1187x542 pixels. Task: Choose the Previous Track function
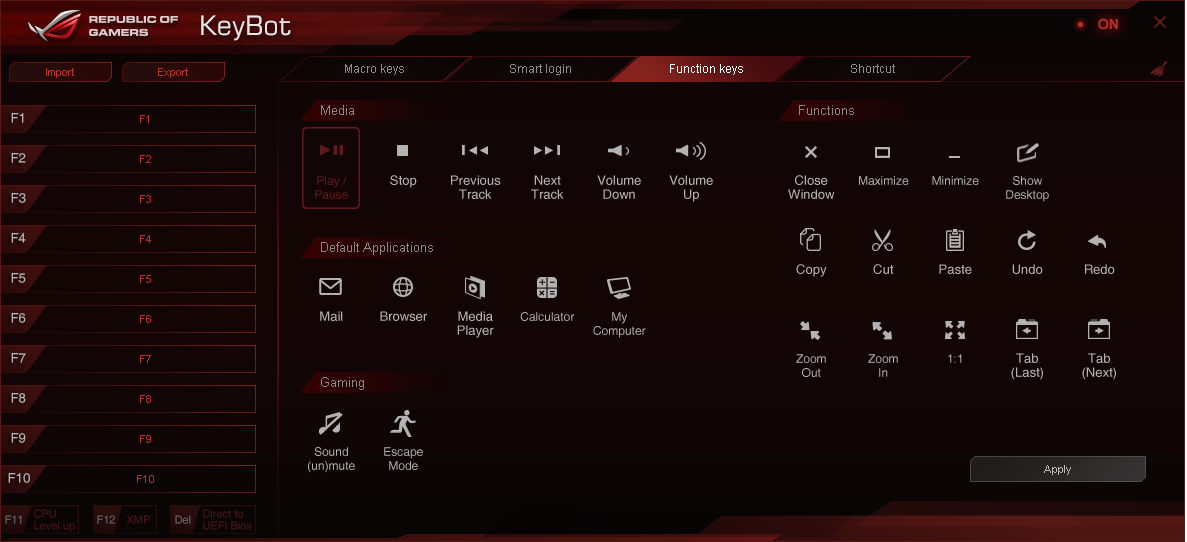(475, 171)
